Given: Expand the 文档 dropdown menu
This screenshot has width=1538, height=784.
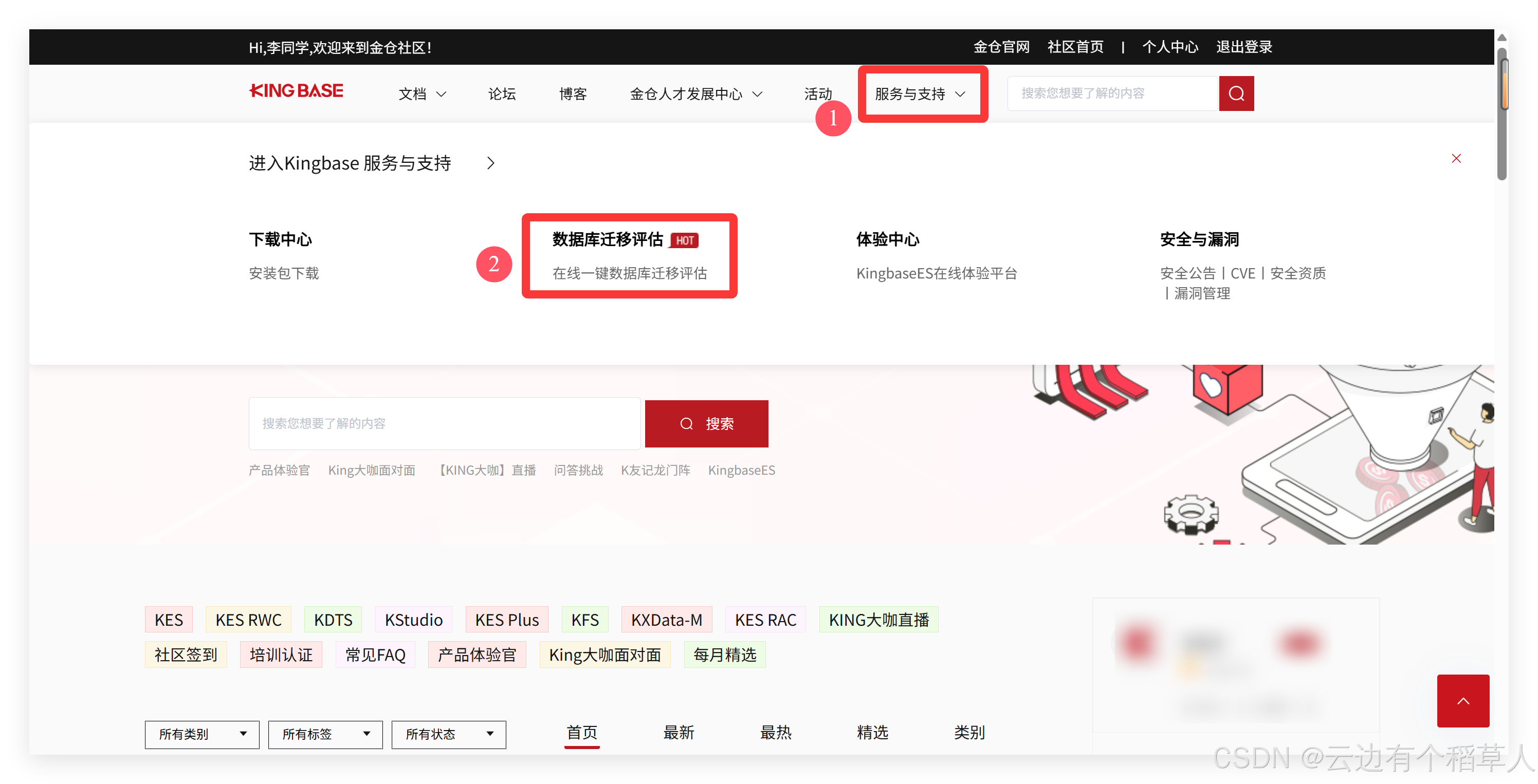Looking at the screenshot, I should [x=422, y=94].
